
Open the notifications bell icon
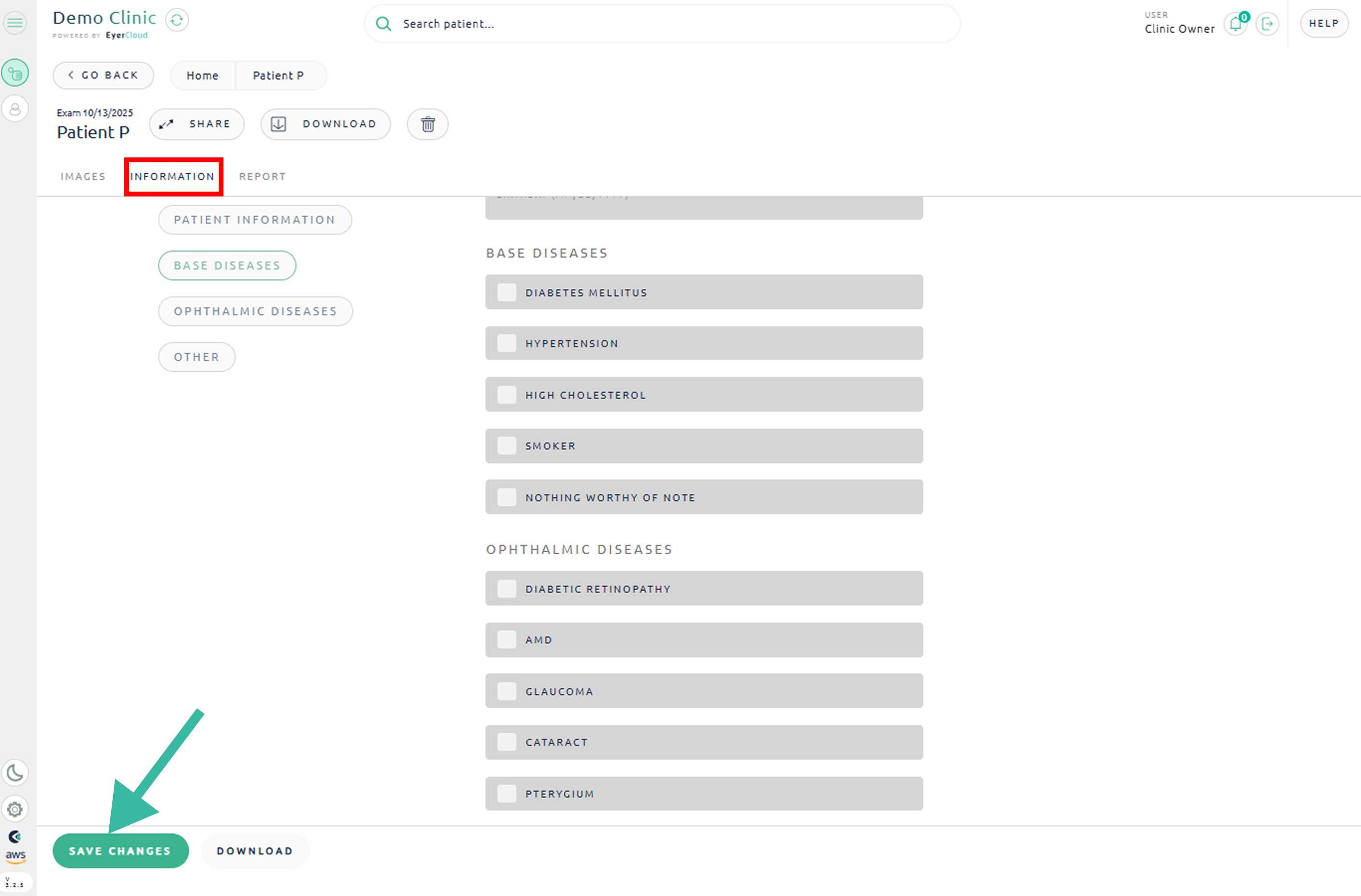click(1235, 24)
